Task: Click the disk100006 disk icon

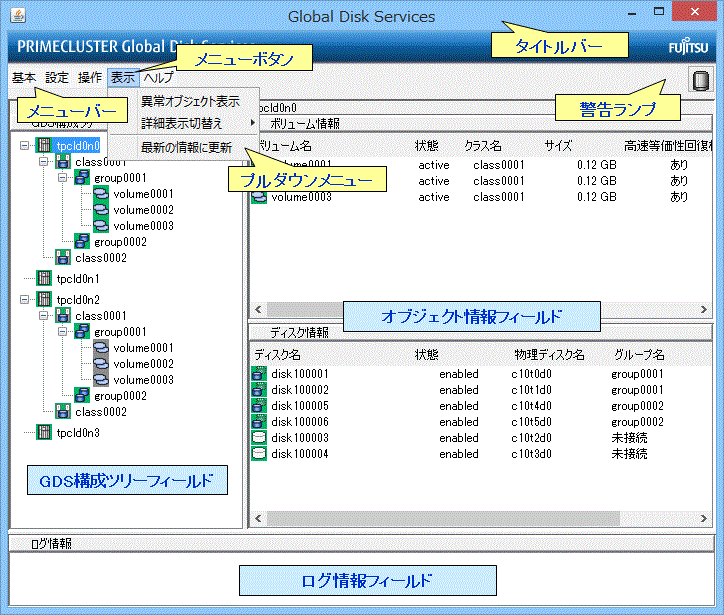Action: pos(259,422)
